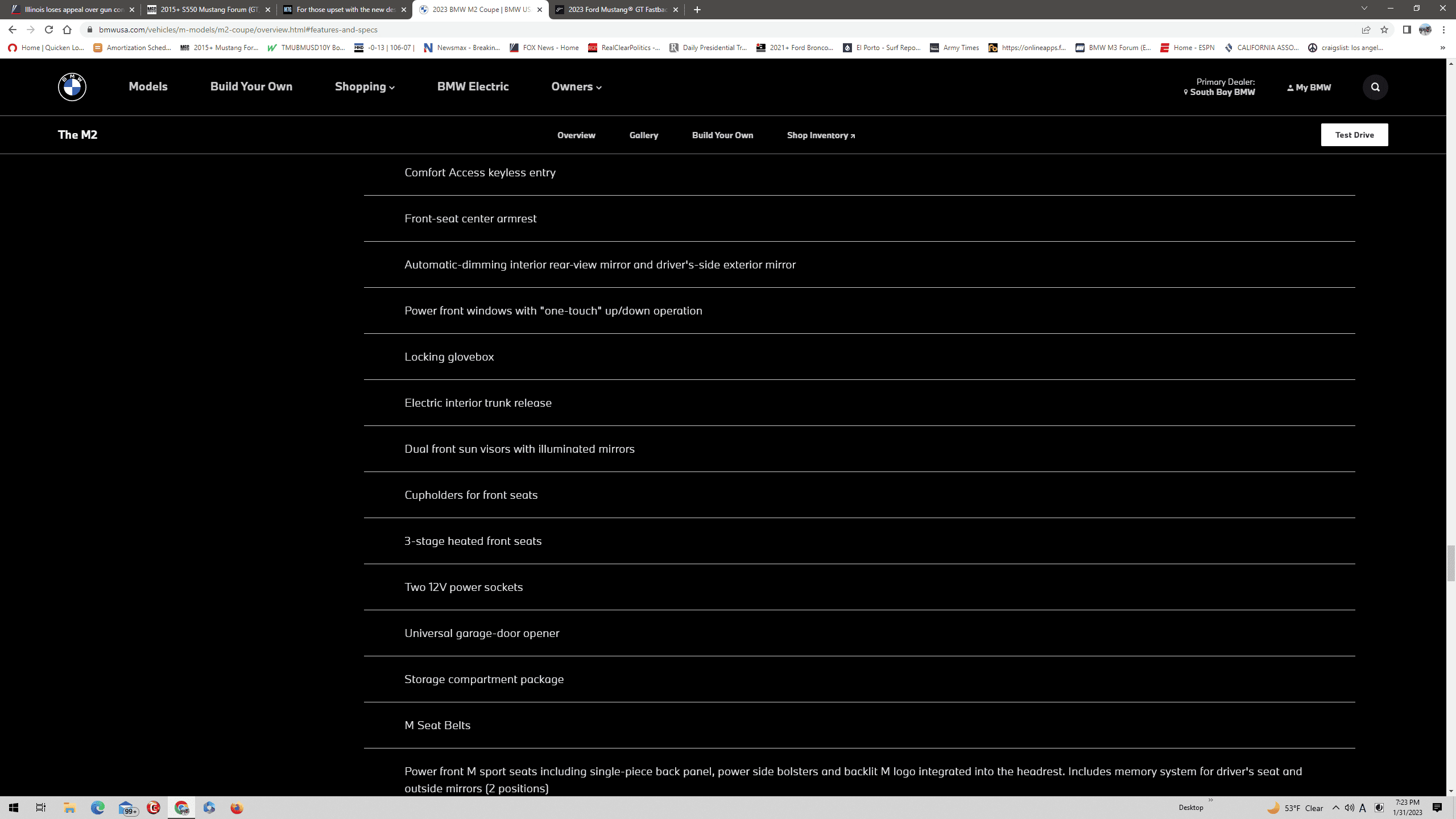This screenshot has width=1456, height=819.
Task: Open Firefox from the taskbar
Action: [x=237, y=808]
